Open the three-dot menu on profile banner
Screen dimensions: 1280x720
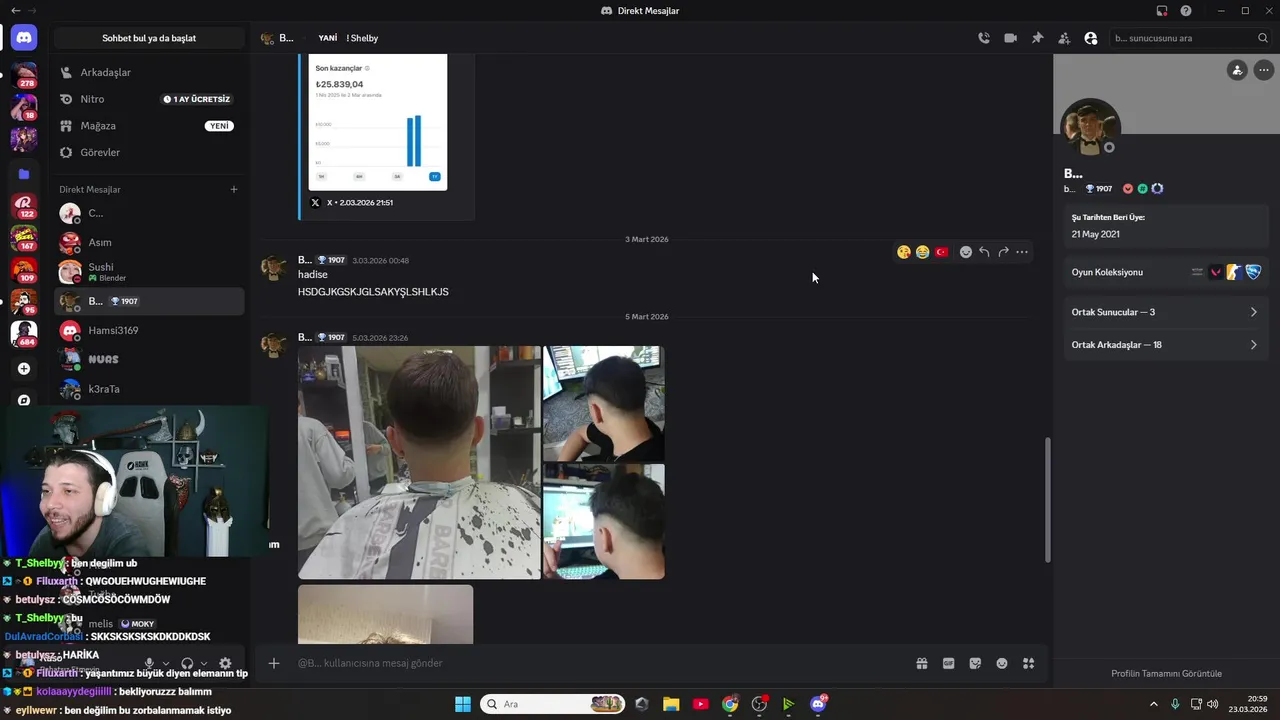(x=1264, y=70)
